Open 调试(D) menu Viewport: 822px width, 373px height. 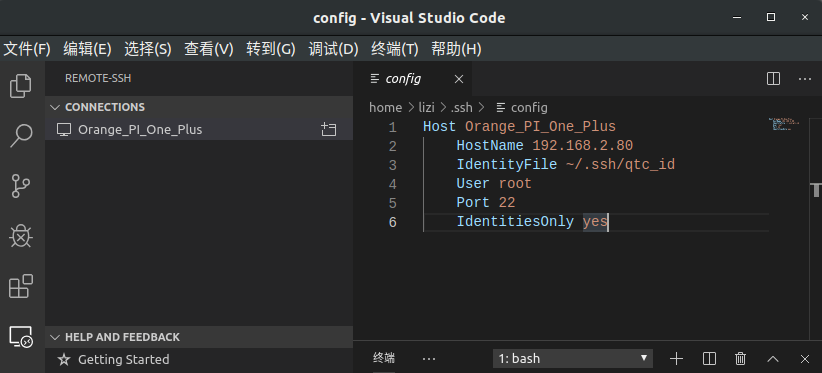click(x=333, y=49)
